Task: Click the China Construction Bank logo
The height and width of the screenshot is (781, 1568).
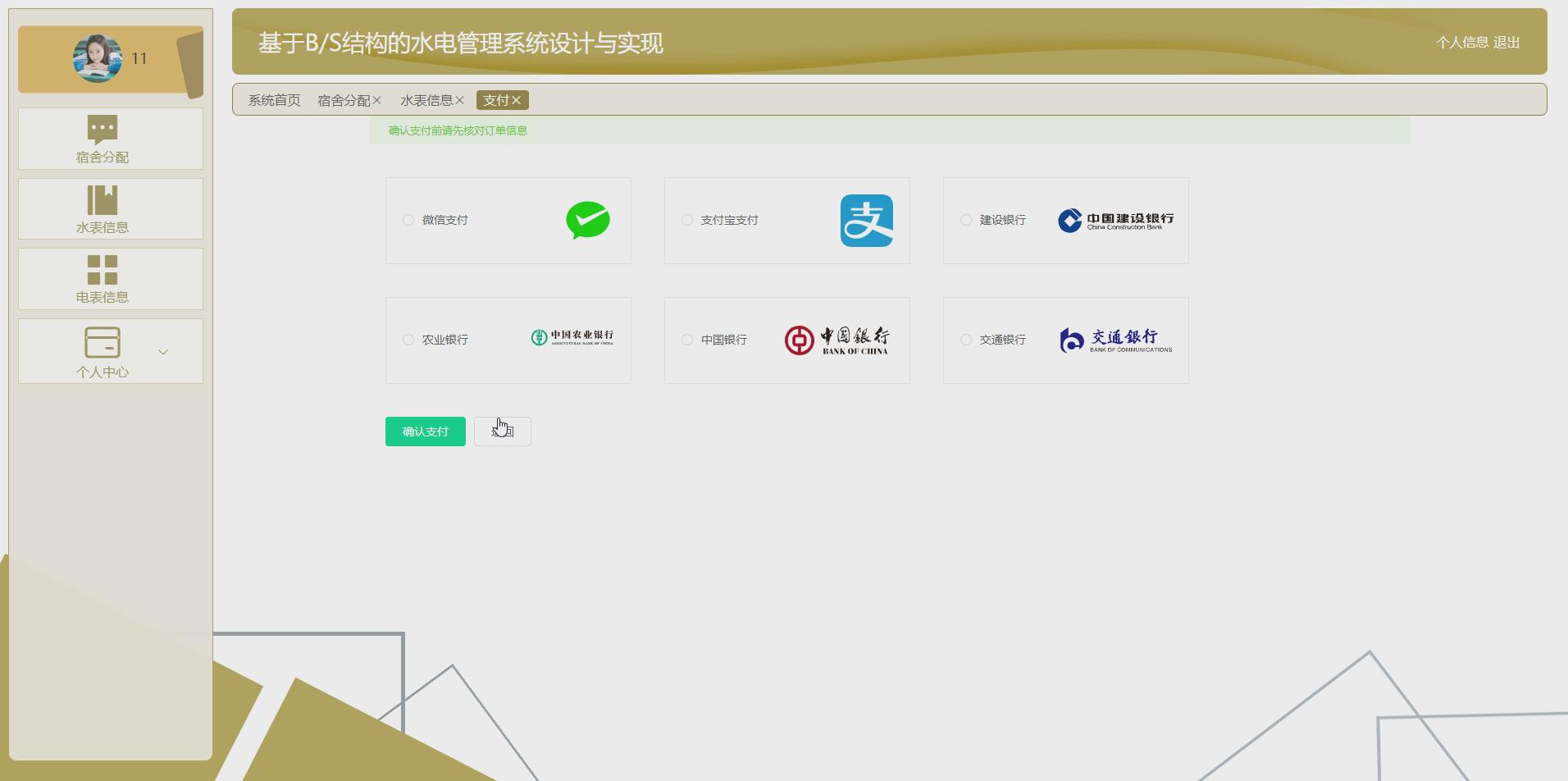Action: pyautogui.click(x=1115, y=221)
